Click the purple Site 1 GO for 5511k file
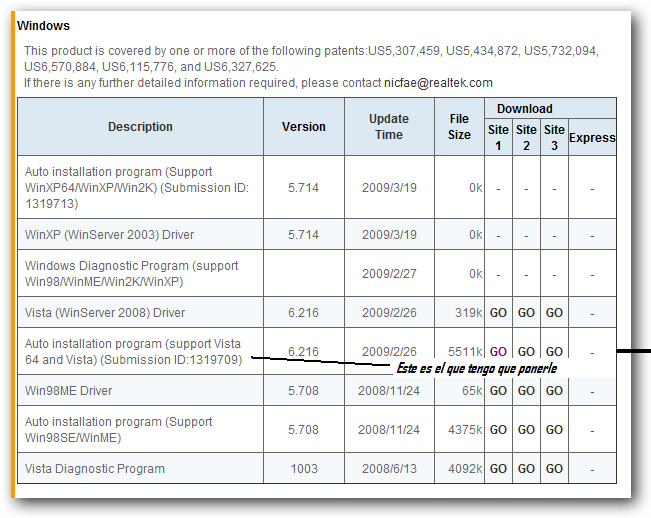 pos(498,352)
